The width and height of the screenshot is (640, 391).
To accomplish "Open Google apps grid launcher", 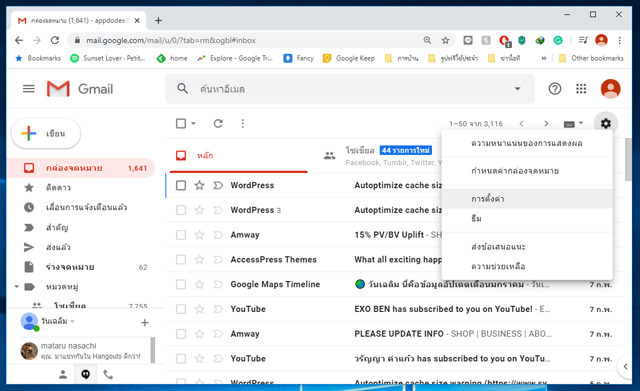I will coord(581,89).
